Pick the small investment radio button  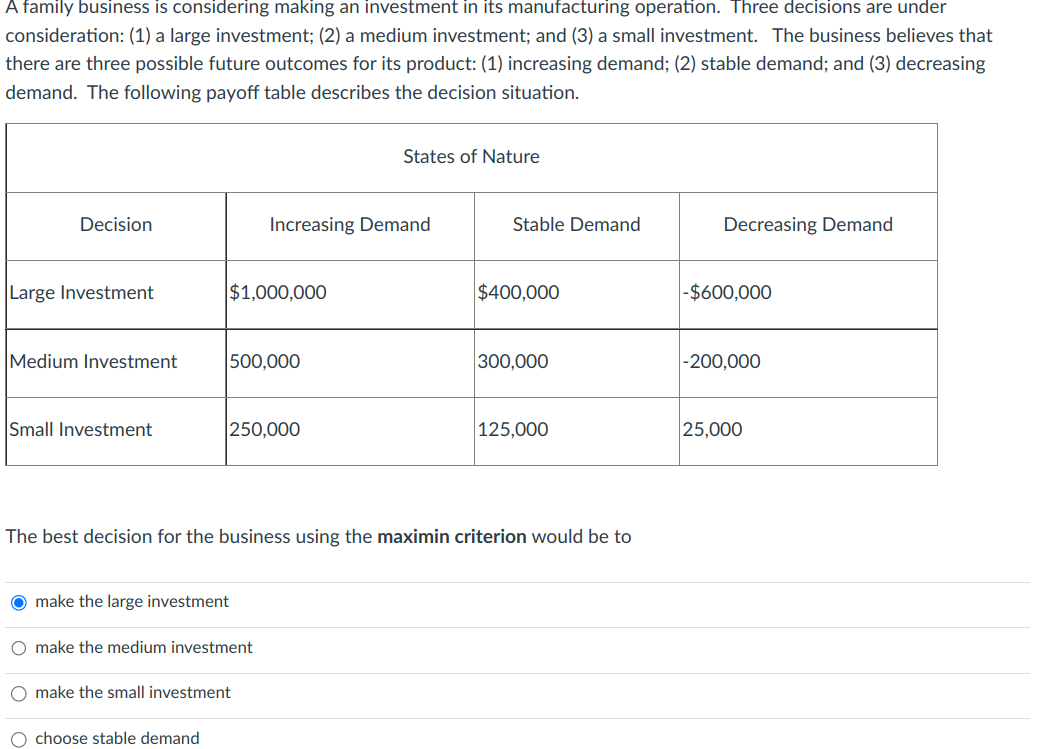coord(19,693)
